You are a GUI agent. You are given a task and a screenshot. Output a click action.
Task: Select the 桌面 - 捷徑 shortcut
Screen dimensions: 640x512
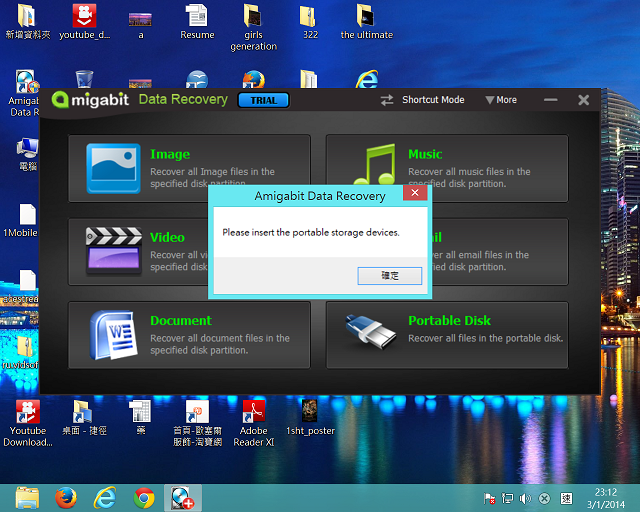(84, 418)
